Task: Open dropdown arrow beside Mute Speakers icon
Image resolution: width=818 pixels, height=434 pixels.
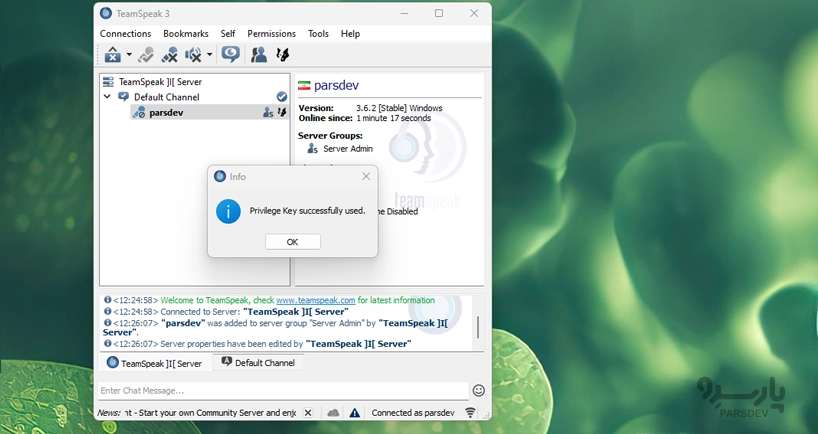Action: pyautogui.click(x=209, y=55)
